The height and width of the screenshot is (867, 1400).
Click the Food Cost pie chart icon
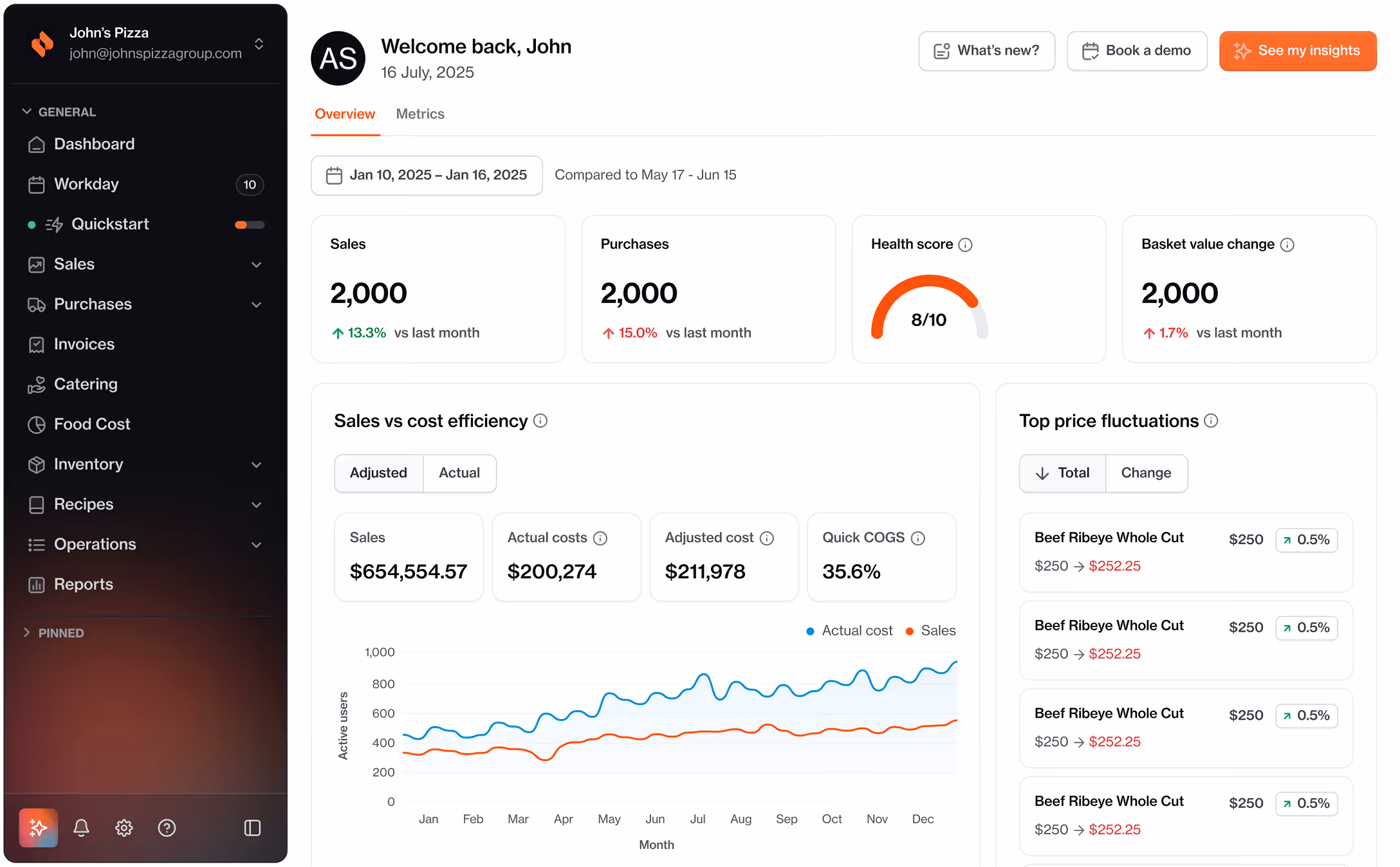tap(37, 424)
